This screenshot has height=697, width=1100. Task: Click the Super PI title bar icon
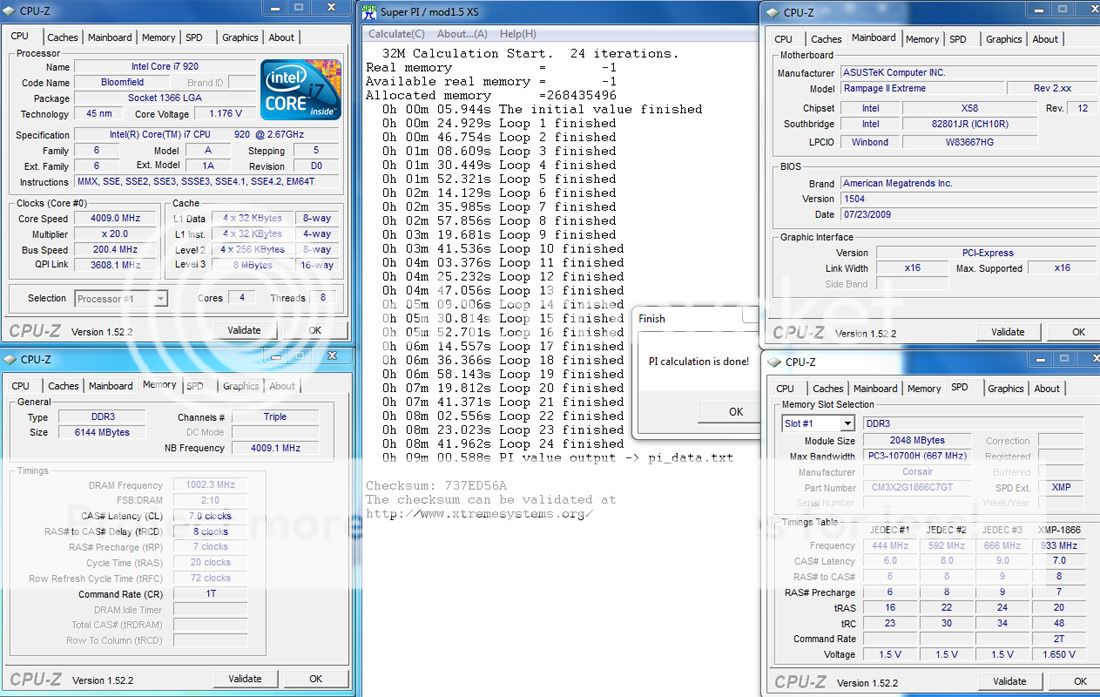(x=370, y=12)
